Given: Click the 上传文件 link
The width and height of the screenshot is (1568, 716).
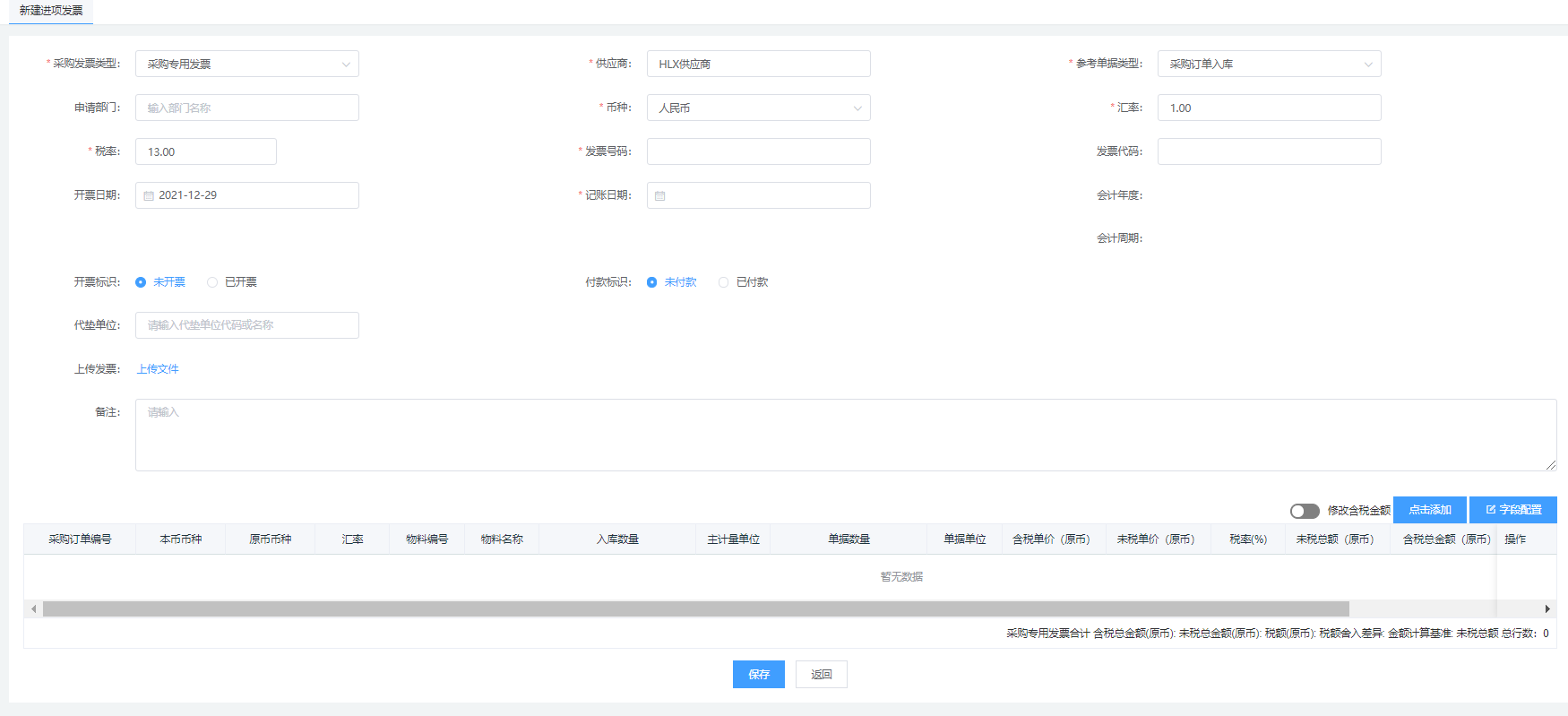Looking at the screenshot, I should tap(158, 369).
